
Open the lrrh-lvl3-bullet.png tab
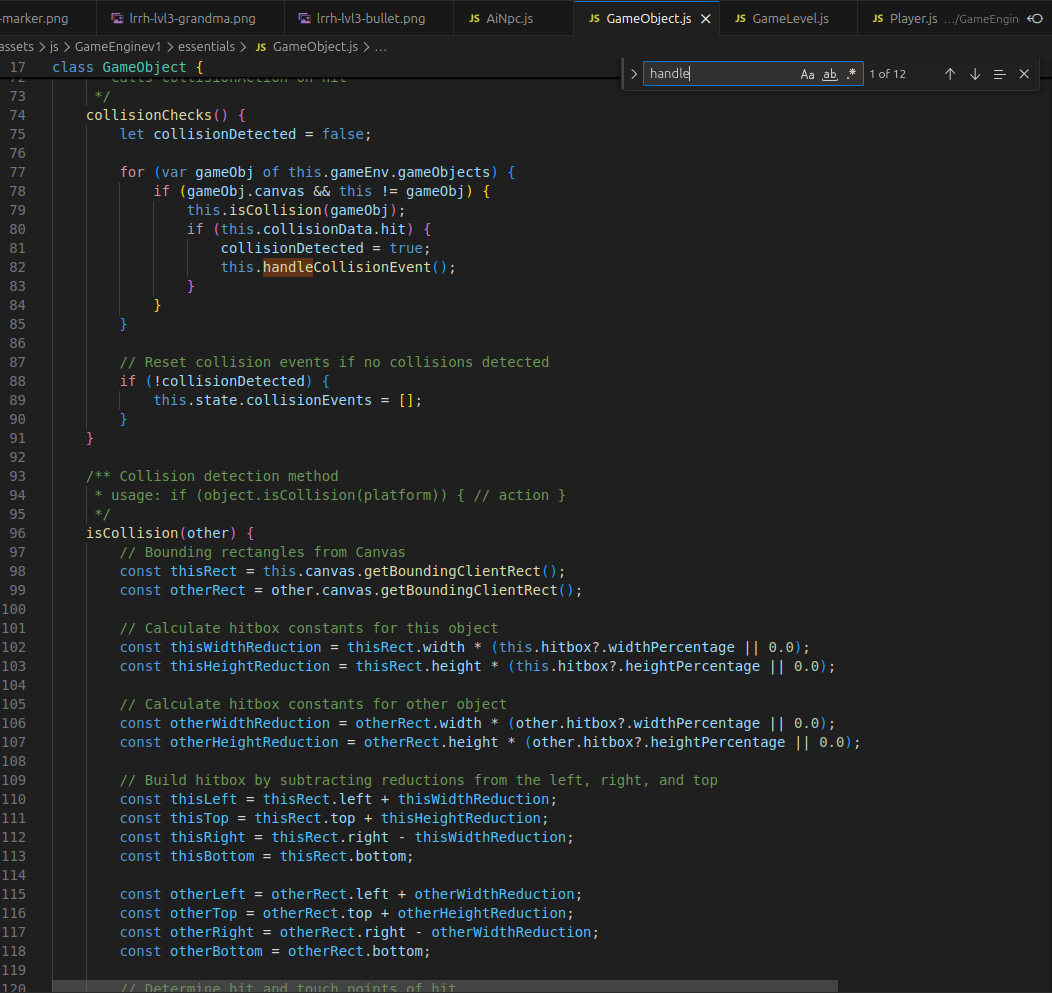pos(369,18)
